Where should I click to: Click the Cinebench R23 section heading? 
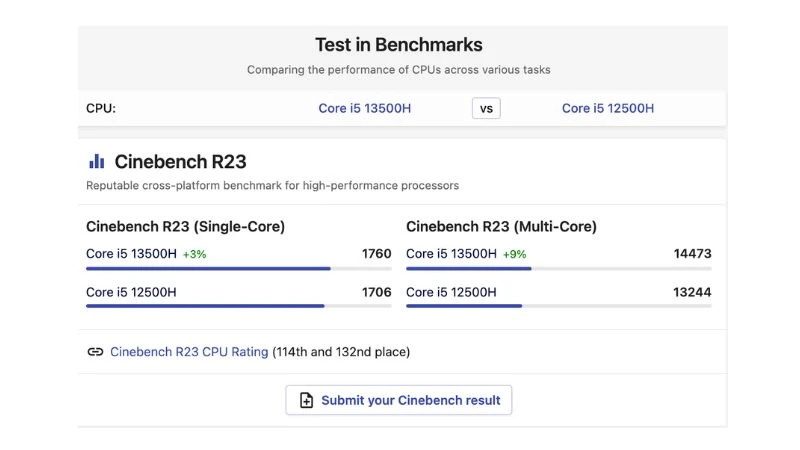pos(180,162)
